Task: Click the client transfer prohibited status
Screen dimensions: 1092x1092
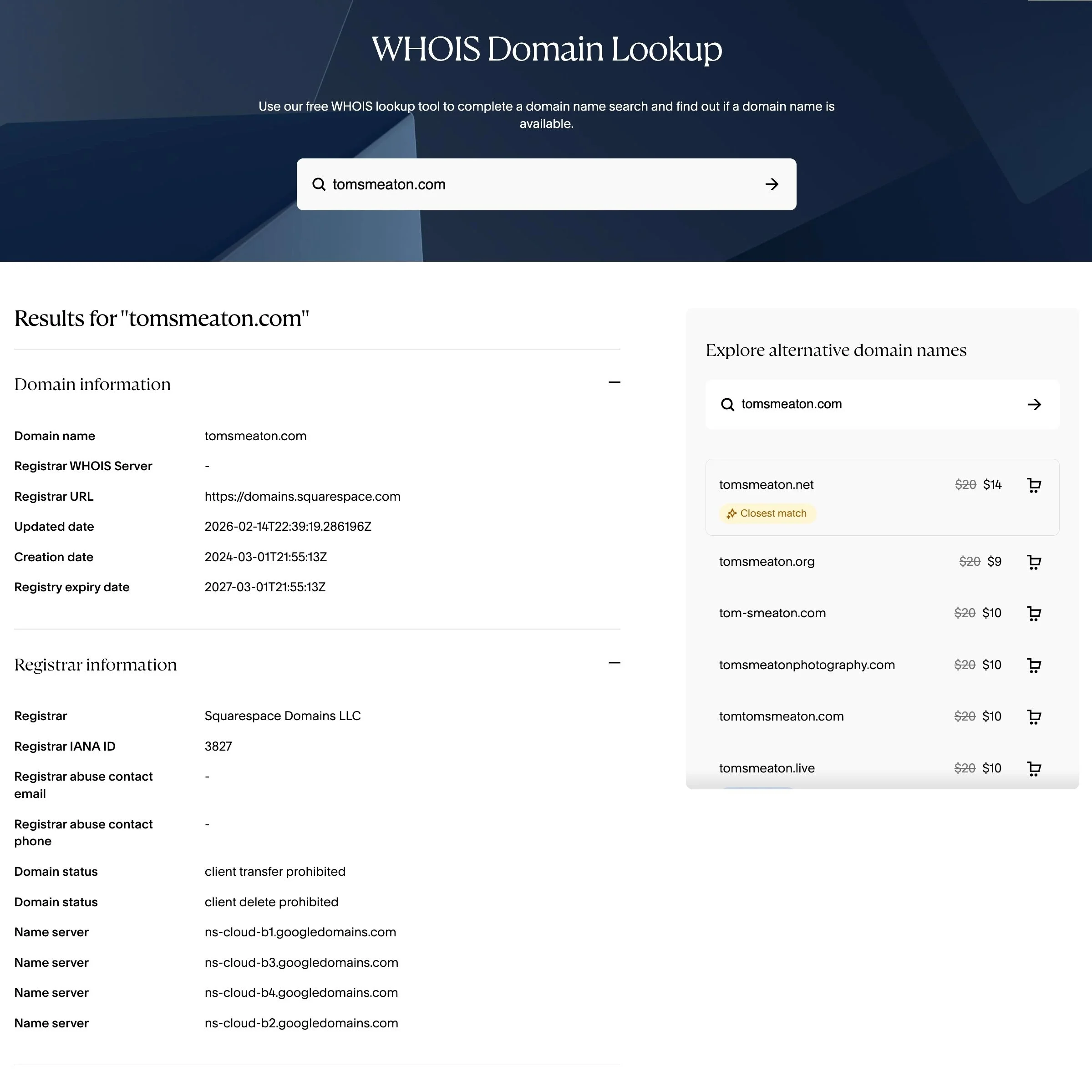Action: coord(274,872)
